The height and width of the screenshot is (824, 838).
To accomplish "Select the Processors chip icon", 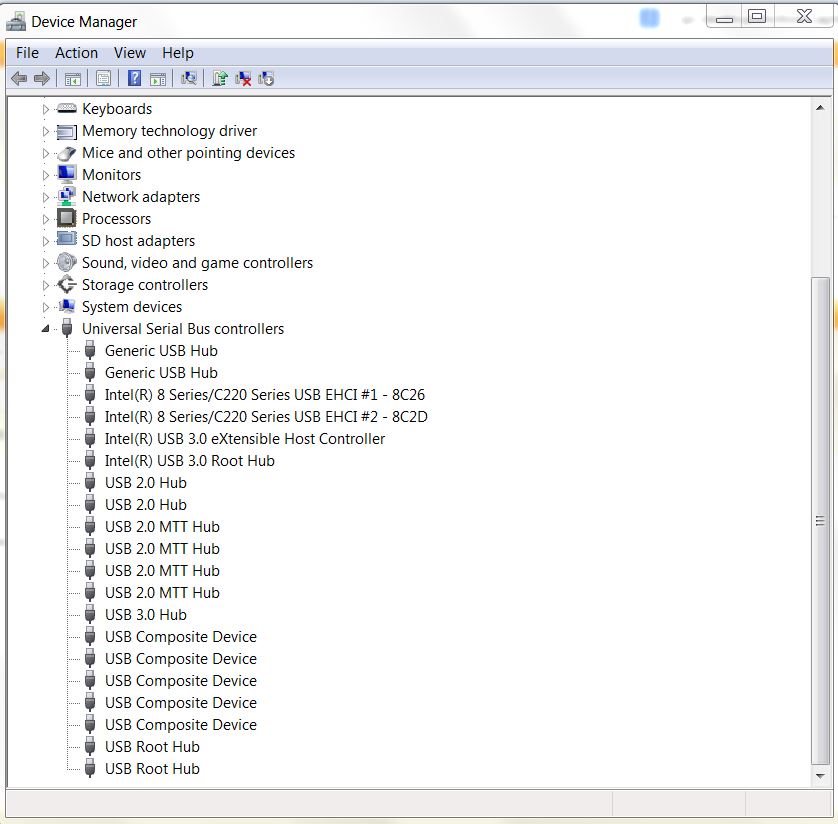I will coord(67,219).
